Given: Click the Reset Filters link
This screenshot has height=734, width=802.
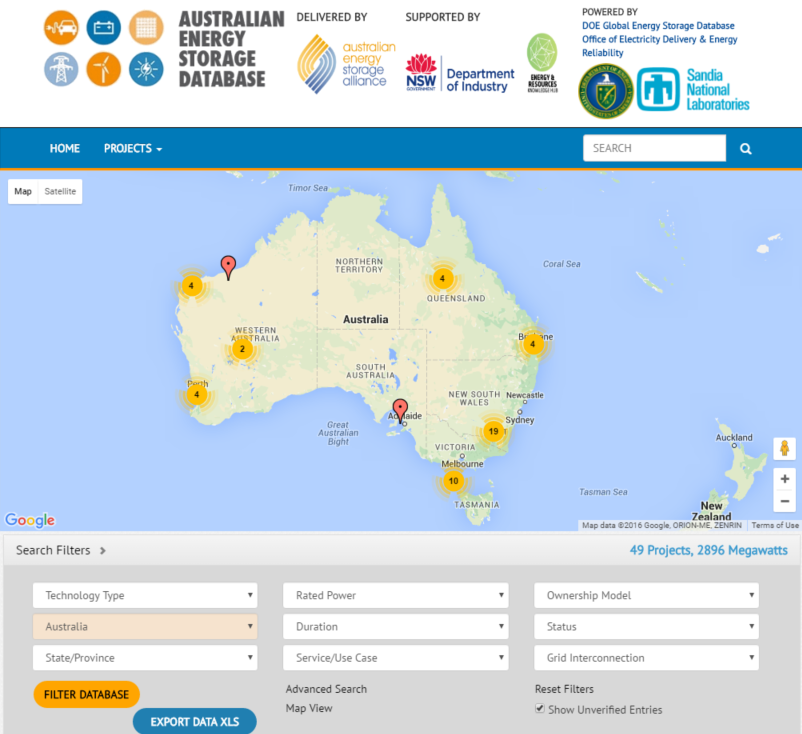Looking at the screenshot, I should [564, 689].
